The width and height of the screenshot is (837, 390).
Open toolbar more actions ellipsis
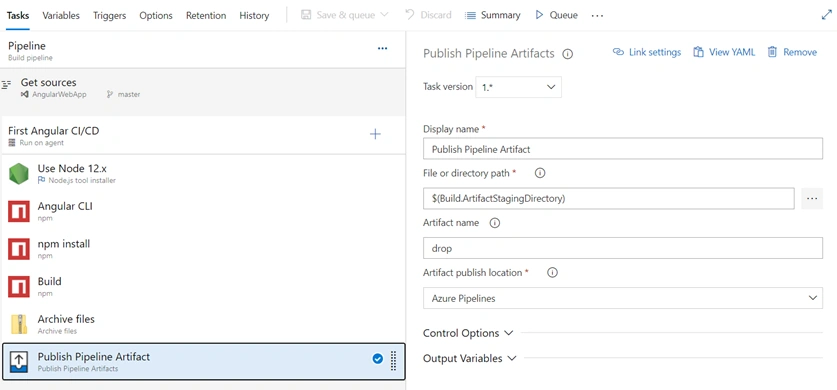pos(597,15)
